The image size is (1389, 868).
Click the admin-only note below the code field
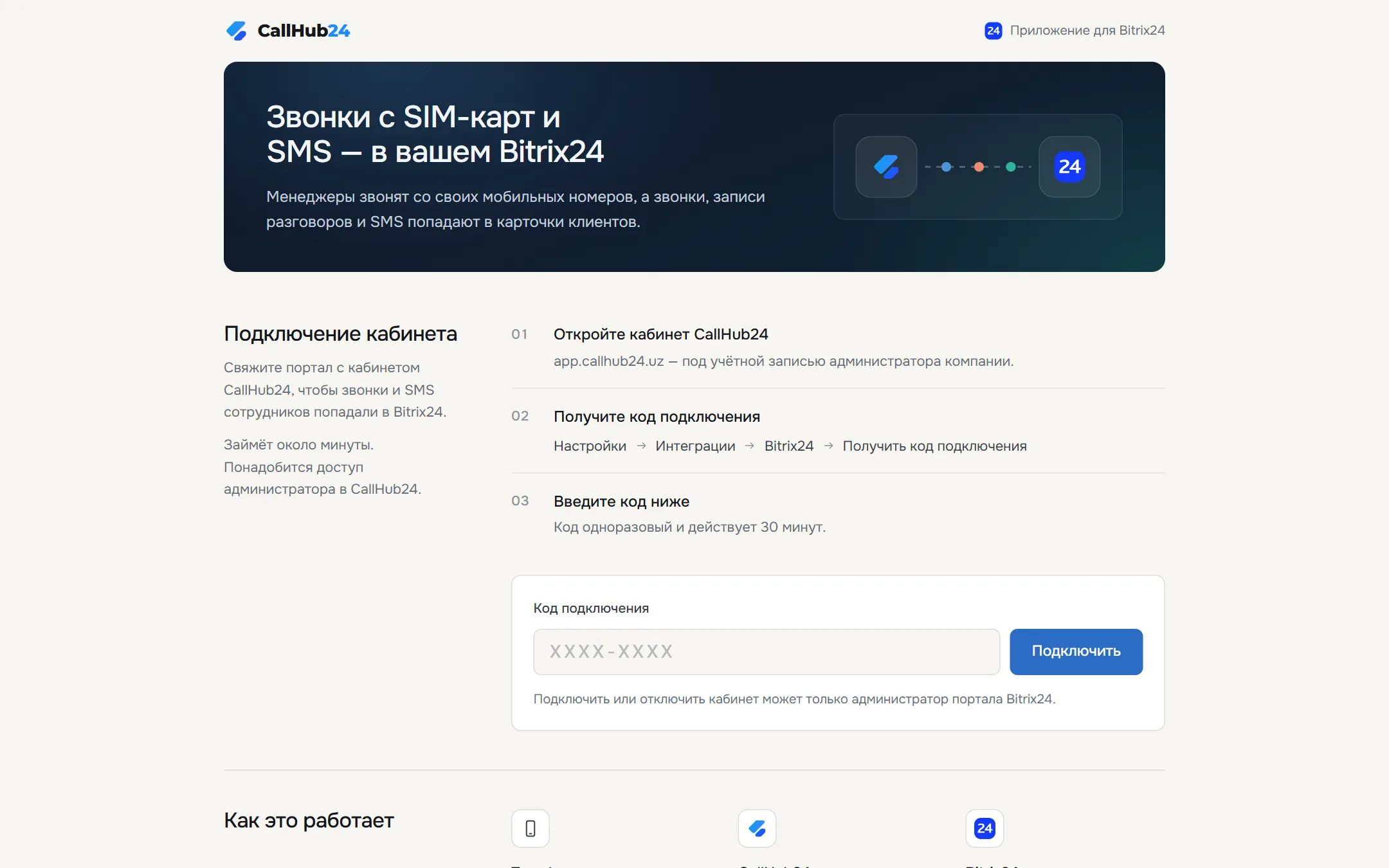pos(794,699)
